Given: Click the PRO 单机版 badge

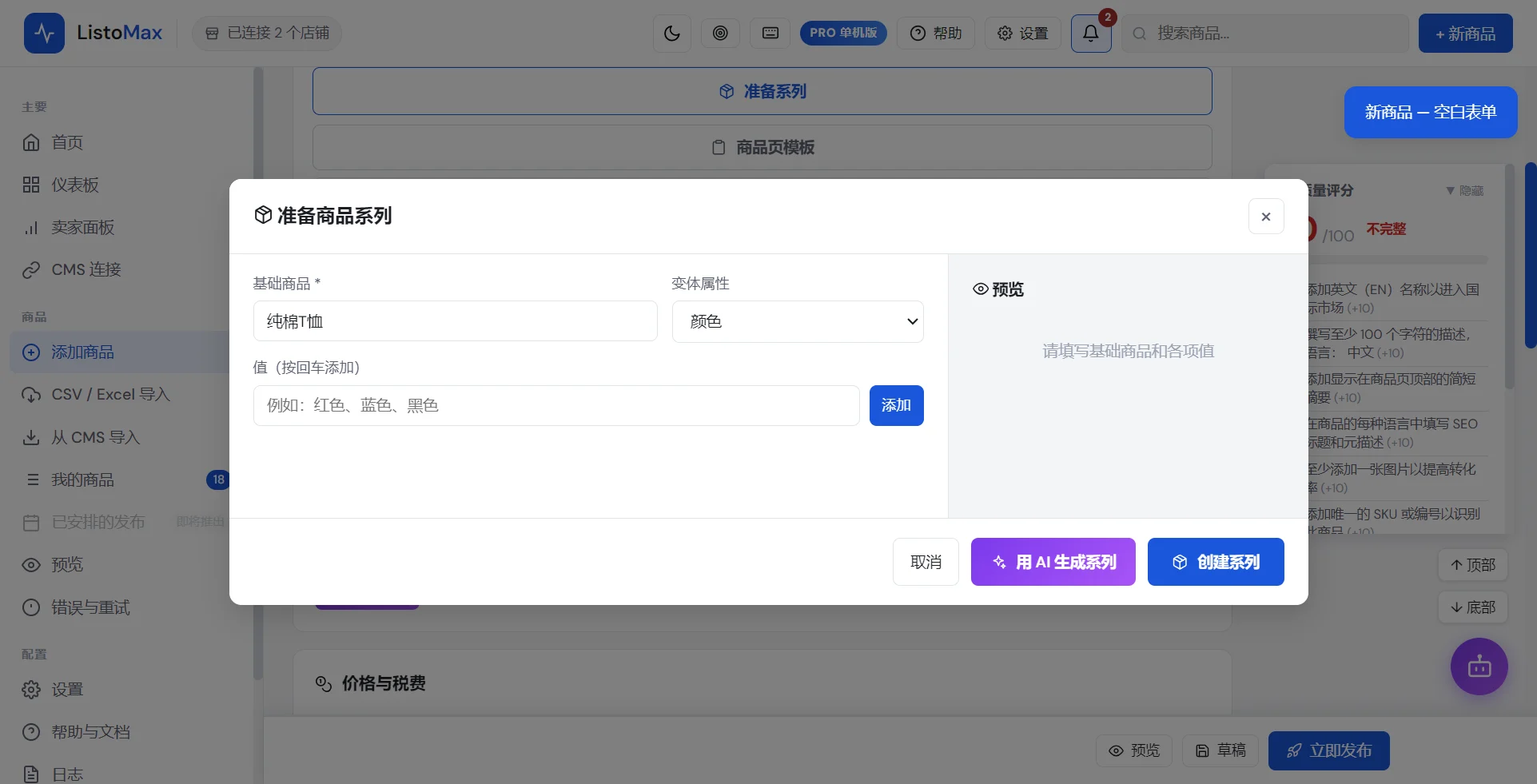Looking at the screenshot, I should [843, 33].
